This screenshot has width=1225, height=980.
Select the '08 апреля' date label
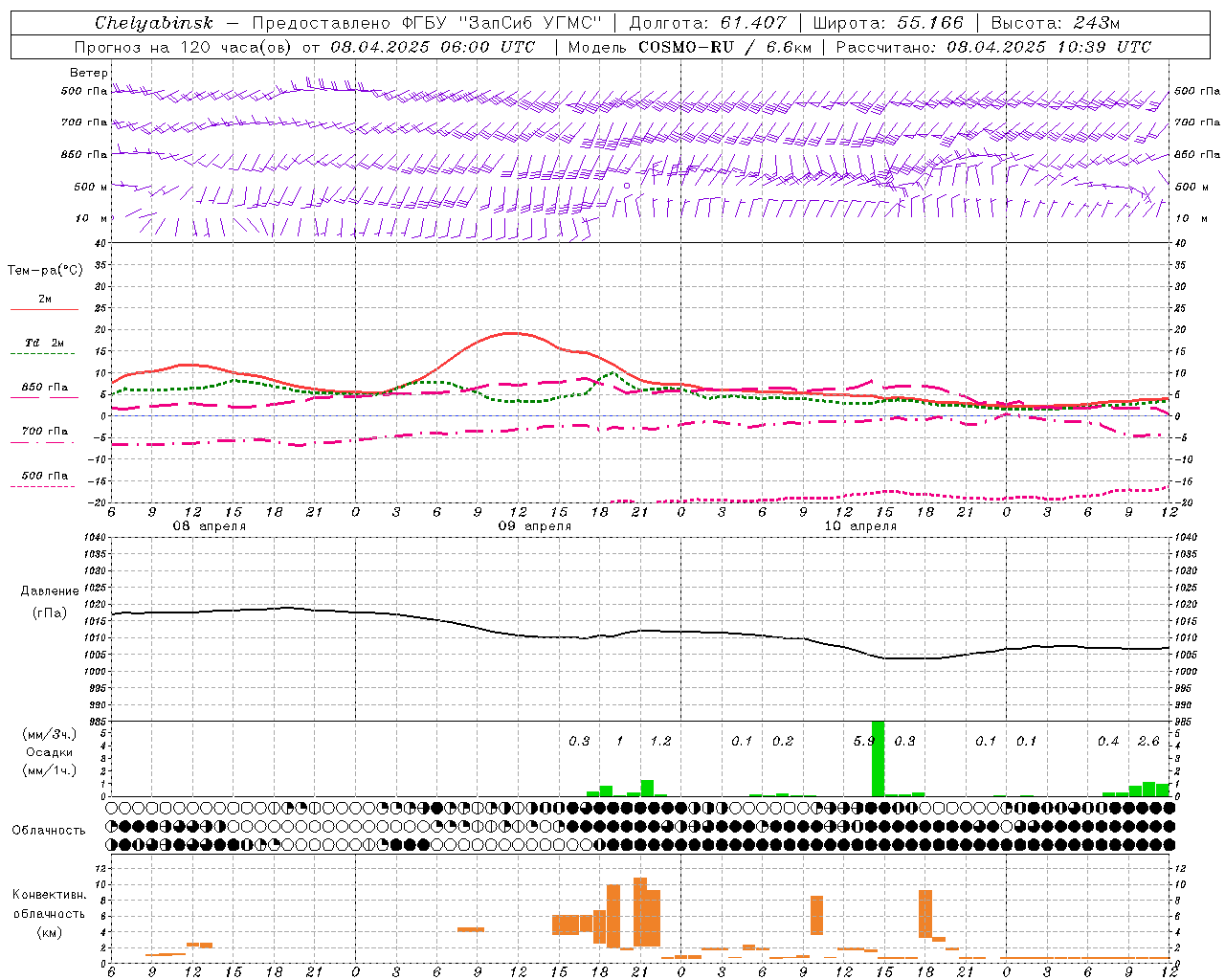click(x=209, y=526)
